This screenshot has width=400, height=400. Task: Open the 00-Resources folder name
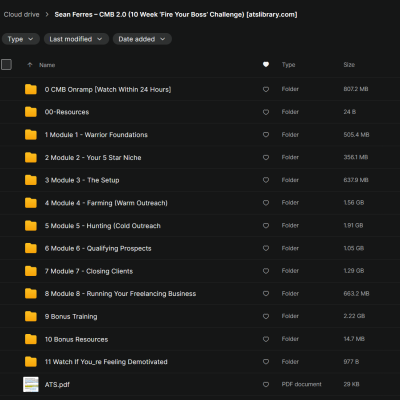click(x=67, y=112)
